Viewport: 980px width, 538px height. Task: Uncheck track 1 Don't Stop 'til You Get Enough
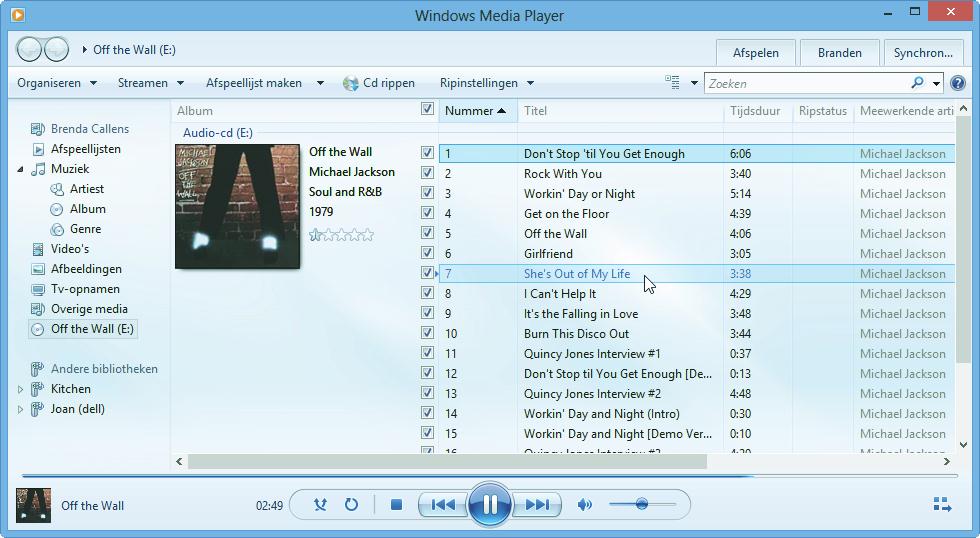[428, 152]
